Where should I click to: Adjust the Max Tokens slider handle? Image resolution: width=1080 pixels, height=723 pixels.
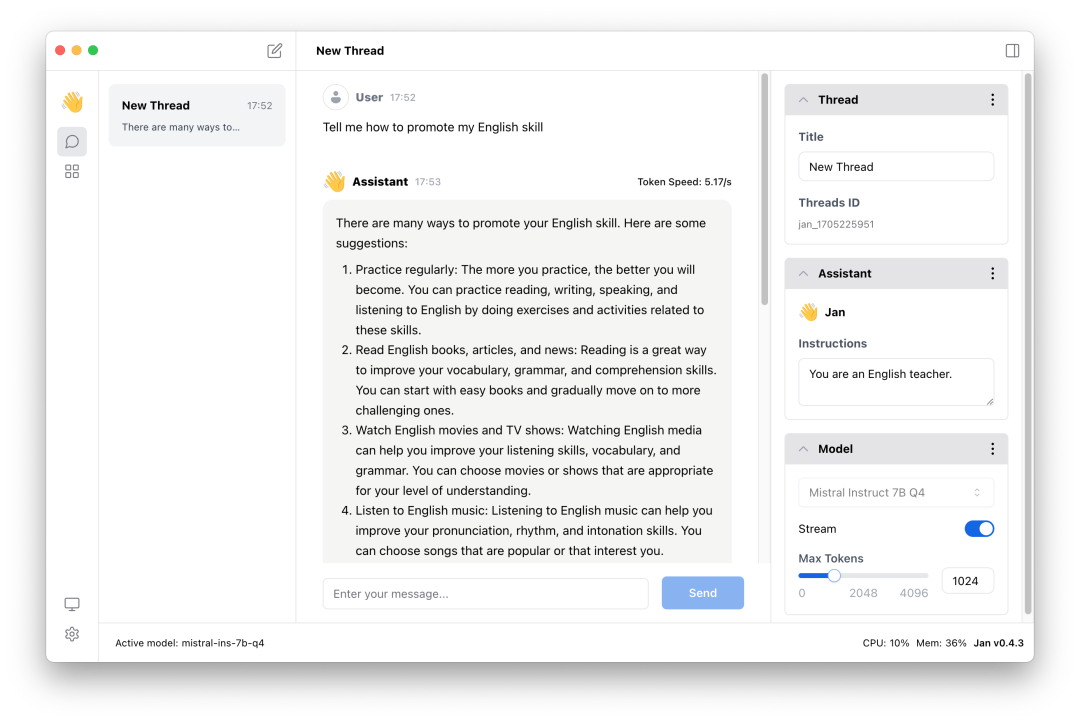[x=834, y=575]
